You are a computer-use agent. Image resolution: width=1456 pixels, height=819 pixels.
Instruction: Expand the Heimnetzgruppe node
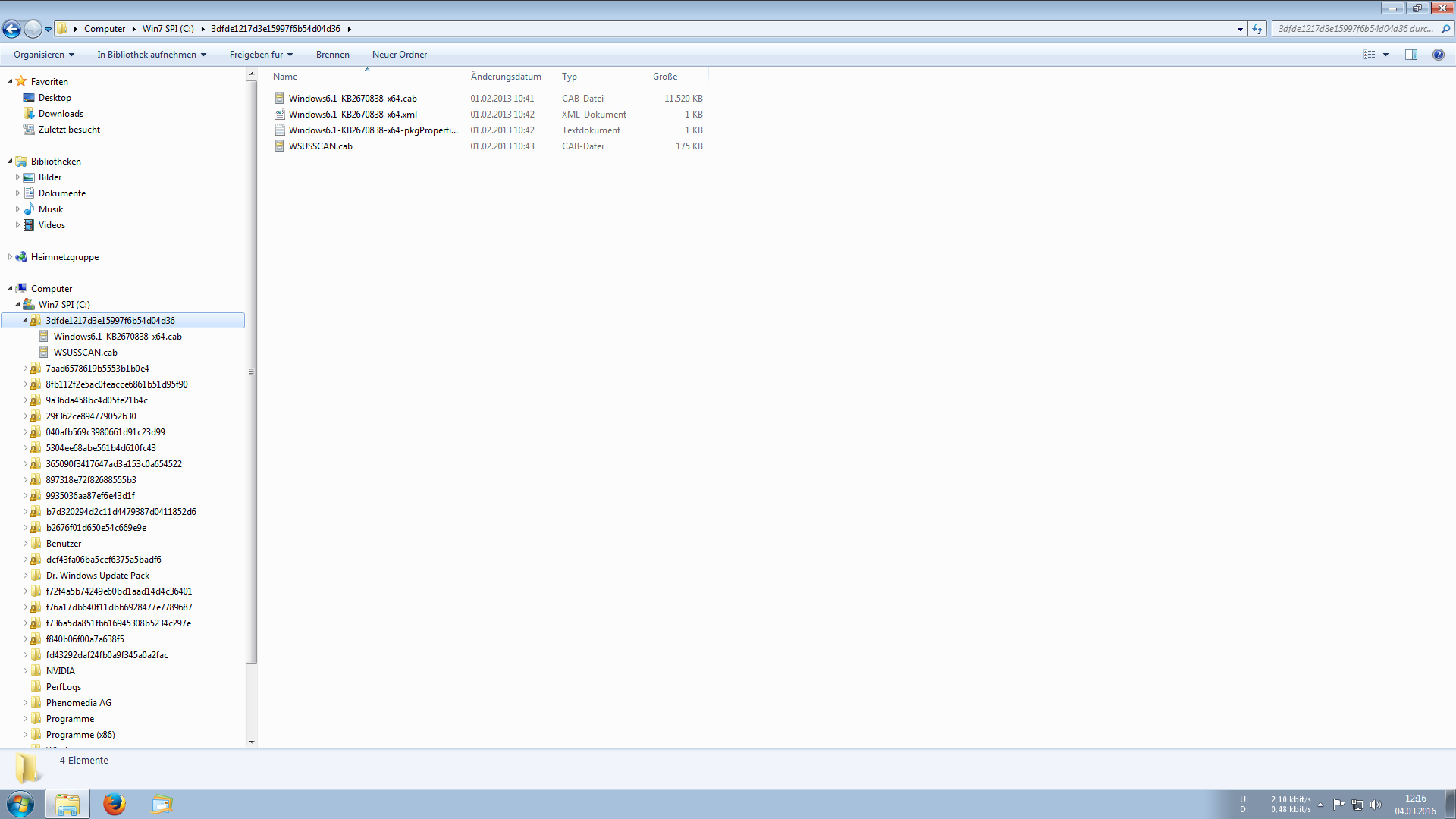point(10,257)
